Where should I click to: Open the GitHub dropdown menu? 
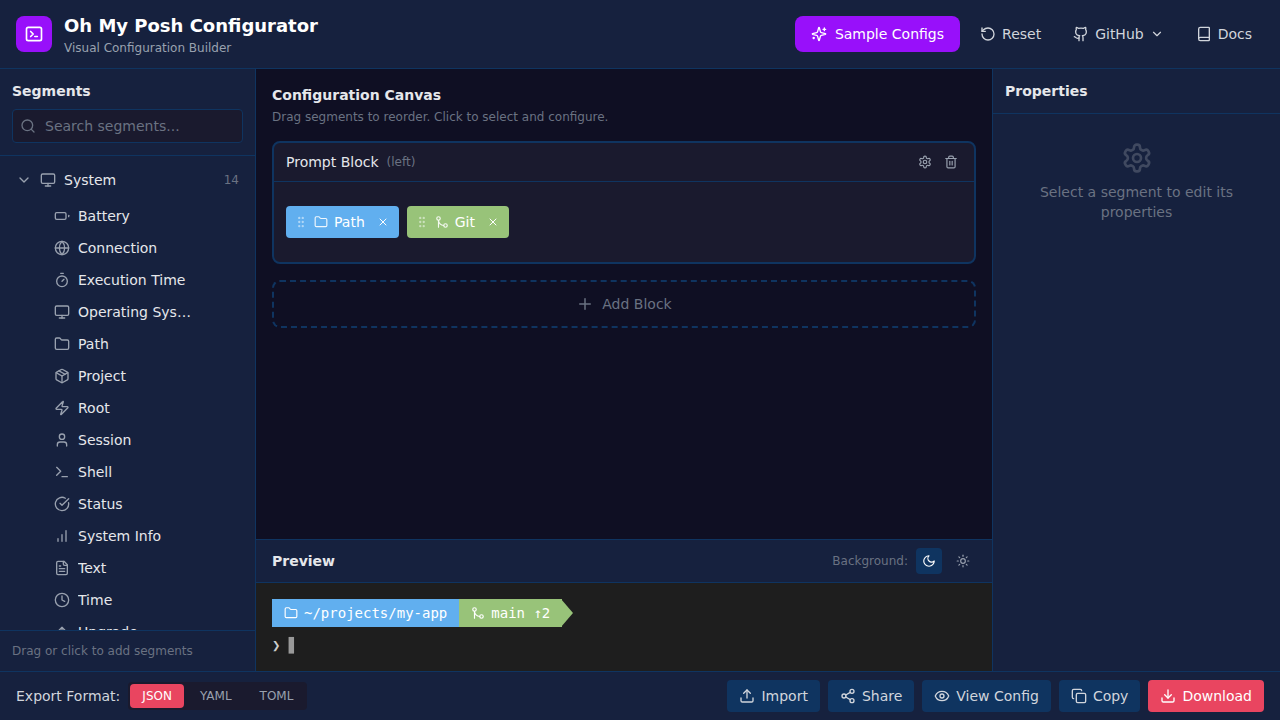pyautogui.click(x=1116, y=33)
